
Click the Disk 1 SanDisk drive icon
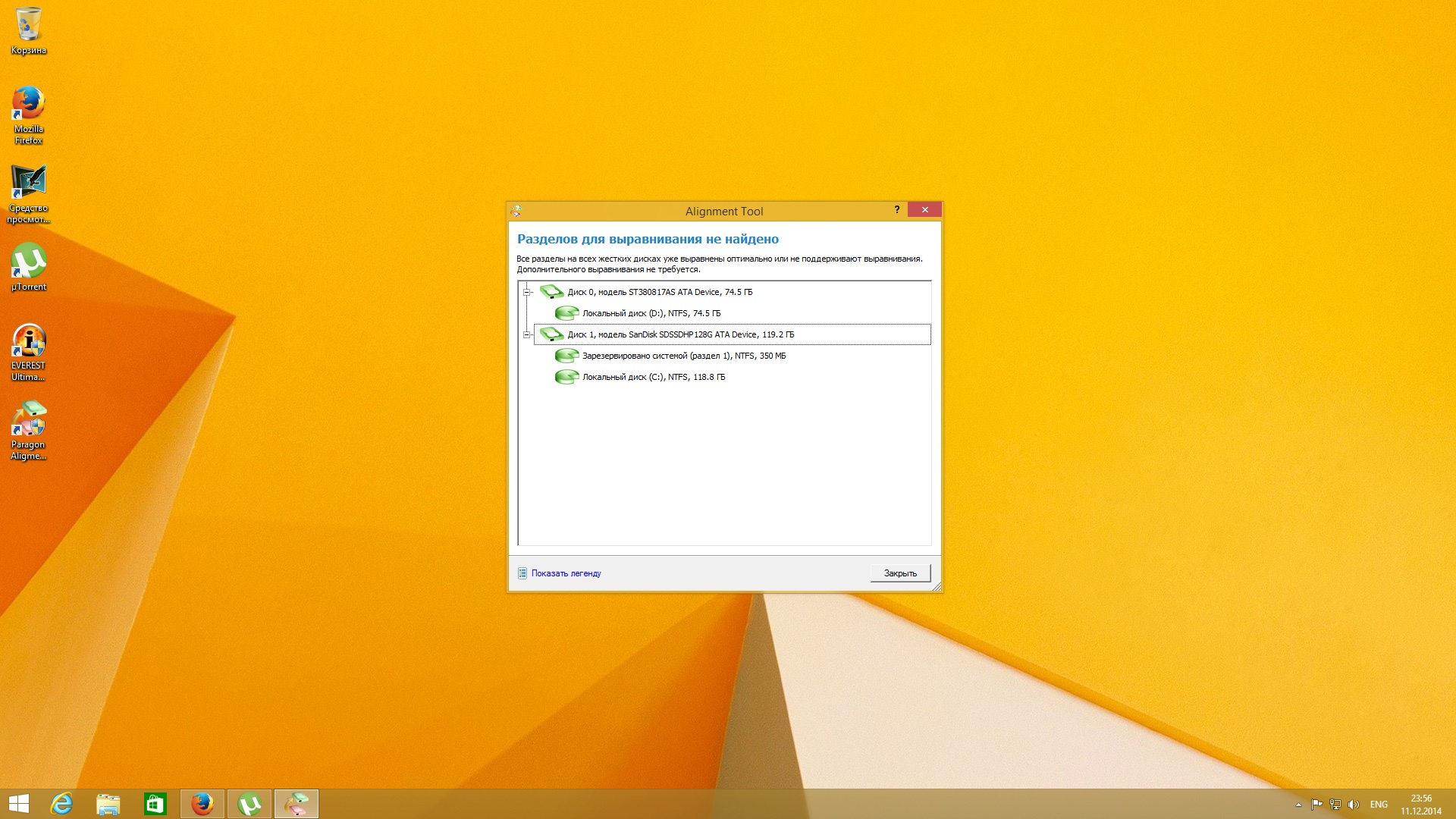[x=551, y=334]
